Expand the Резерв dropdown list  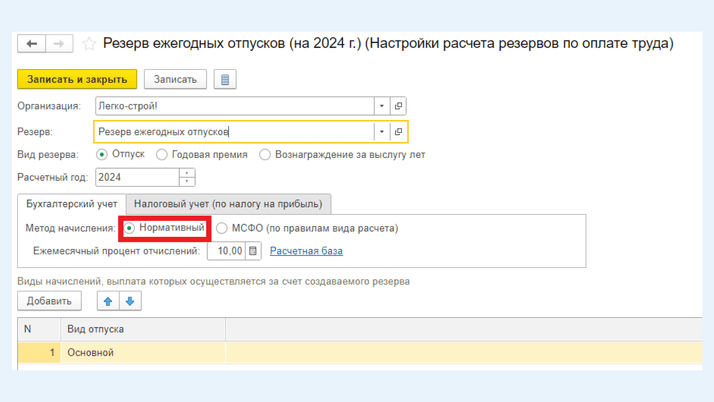382,132
